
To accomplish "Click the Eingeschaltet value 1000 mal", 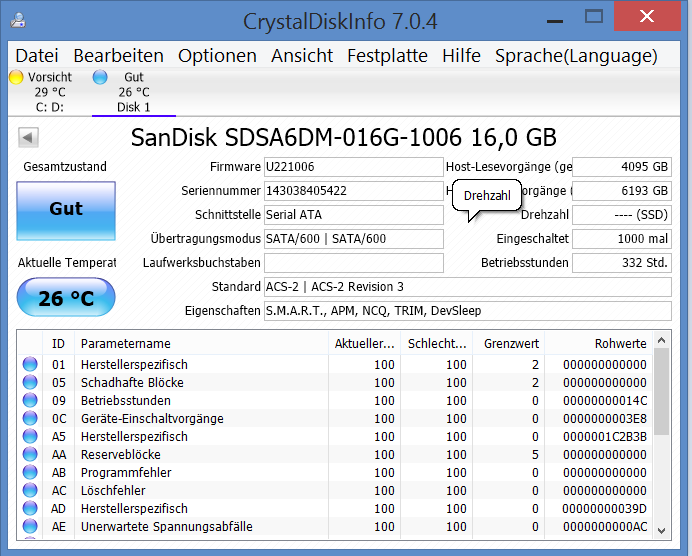I will pyautogui.click(x=622, y=239).
